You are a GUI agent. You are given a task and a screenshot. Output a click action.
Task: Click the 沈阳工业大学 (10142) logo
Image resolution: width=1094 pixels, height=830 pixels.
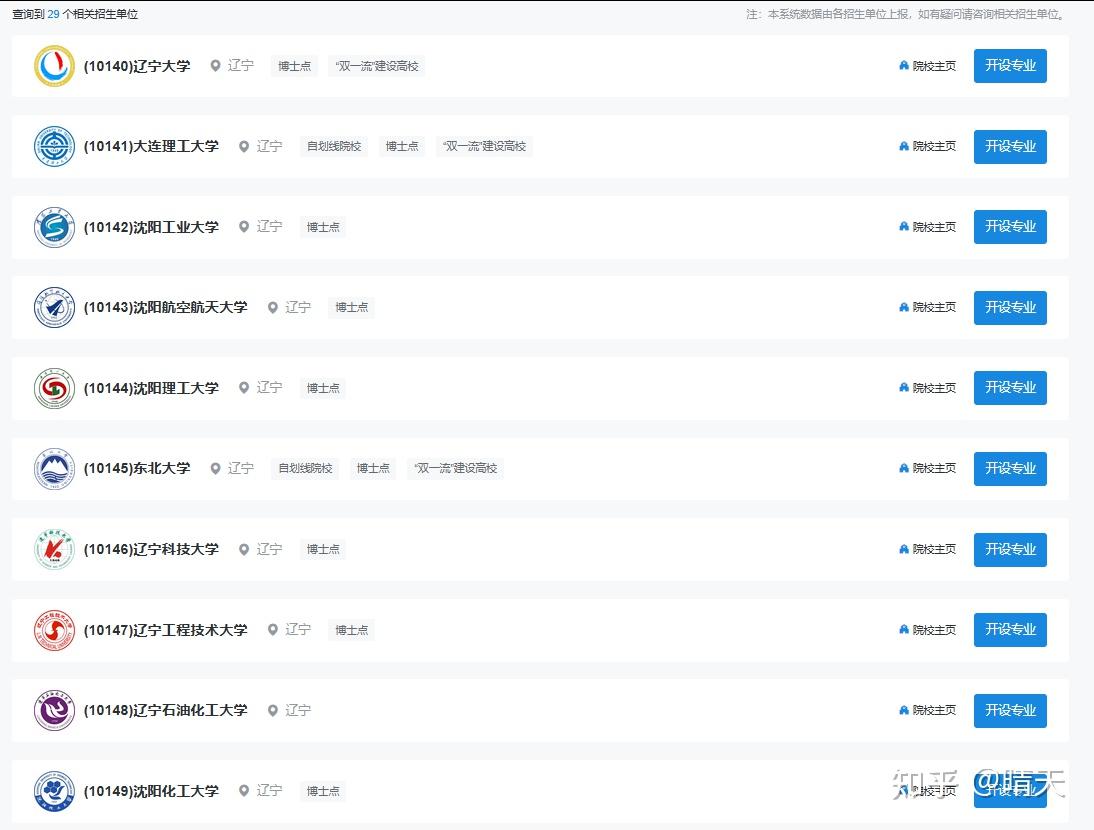[54, 227]
